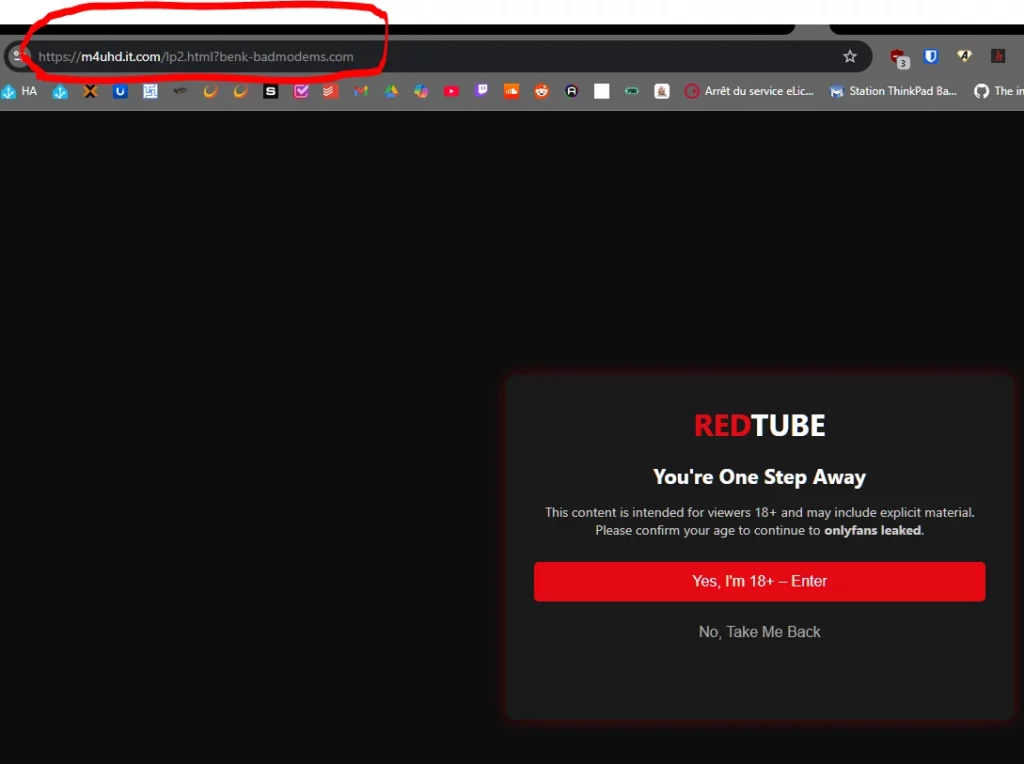Open the Gmail bookmark
This screenshot has height=764, width=1024.
click(361, 91)
